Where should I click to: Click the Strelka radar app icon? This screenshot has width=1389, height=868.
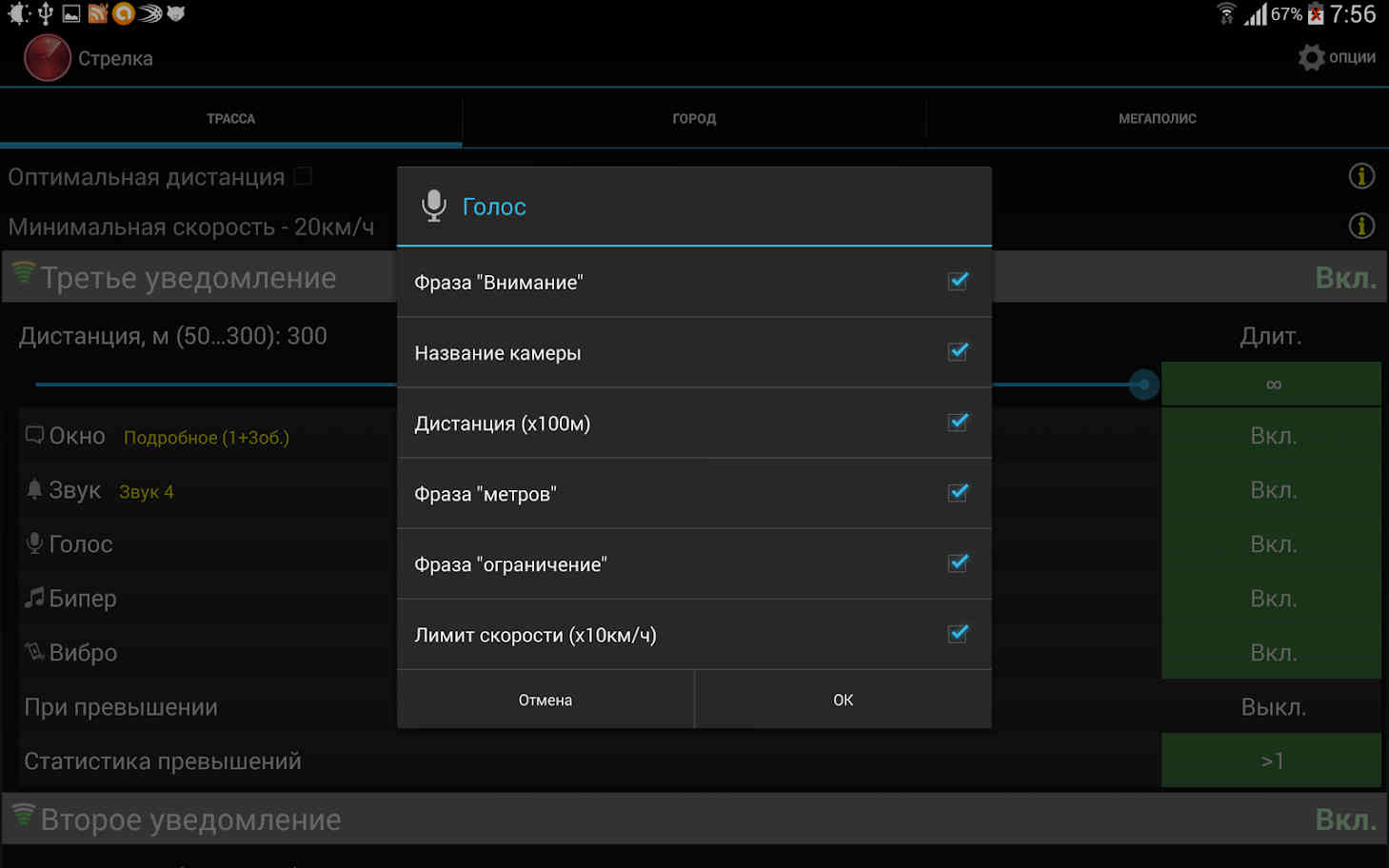point(47,58)
